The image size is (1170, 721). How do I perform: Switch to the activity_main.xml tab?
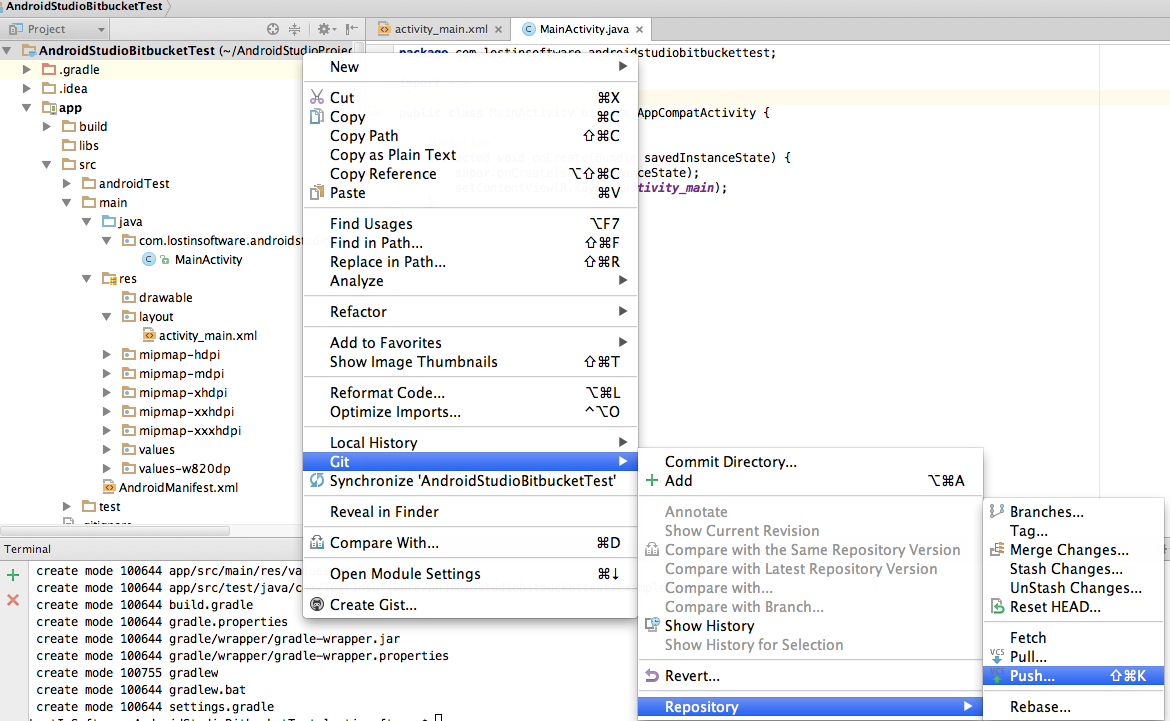coord(440,30)
